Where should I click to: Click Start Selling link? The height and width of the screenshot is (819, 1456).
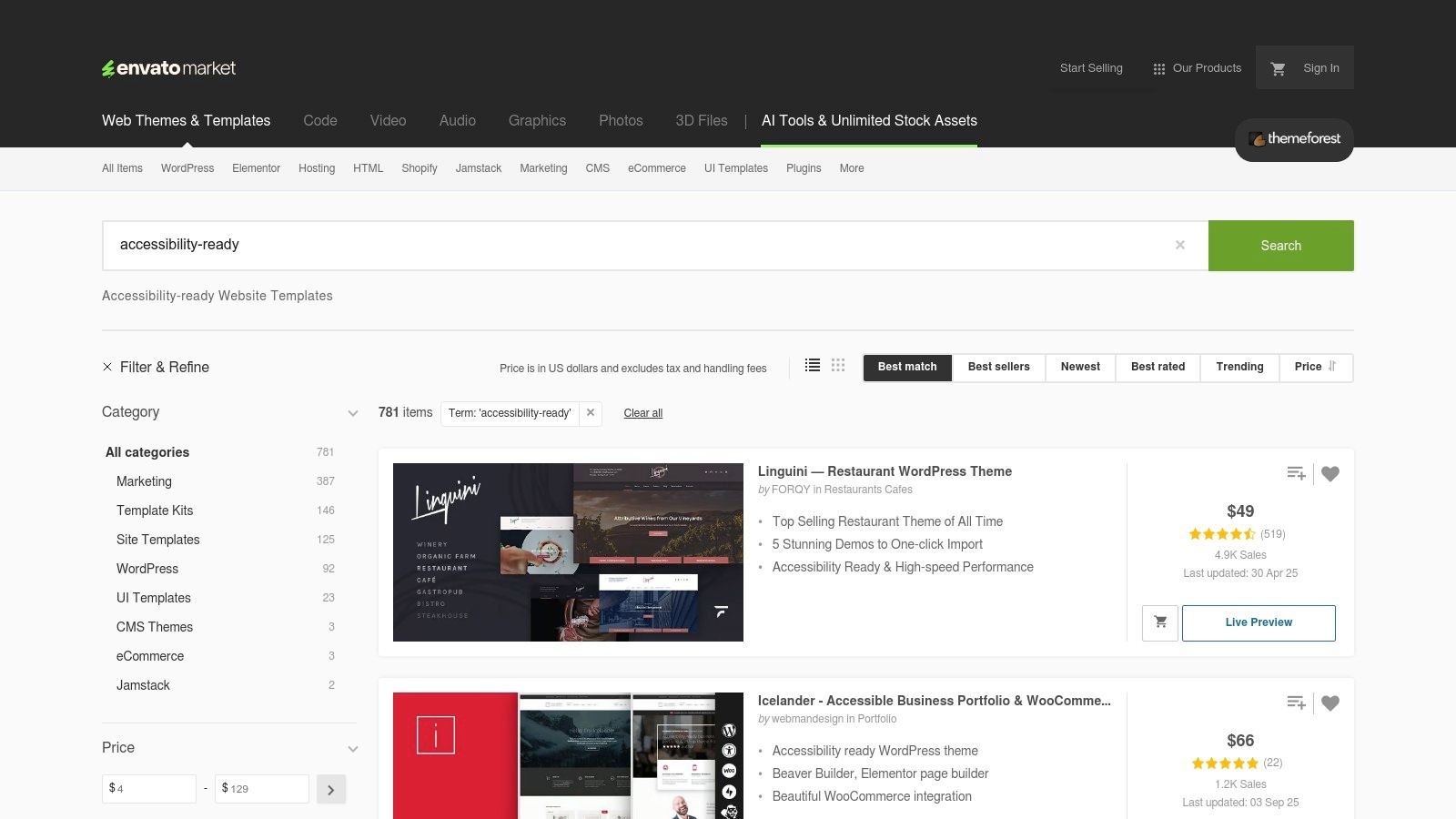click(x=1091, y=68)
